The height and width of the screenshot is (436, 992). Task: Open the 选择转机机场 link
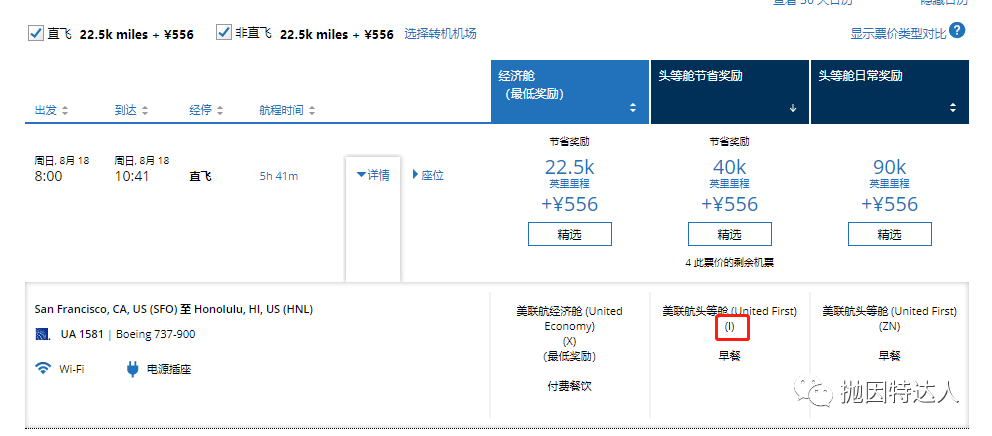click(440, 34)
